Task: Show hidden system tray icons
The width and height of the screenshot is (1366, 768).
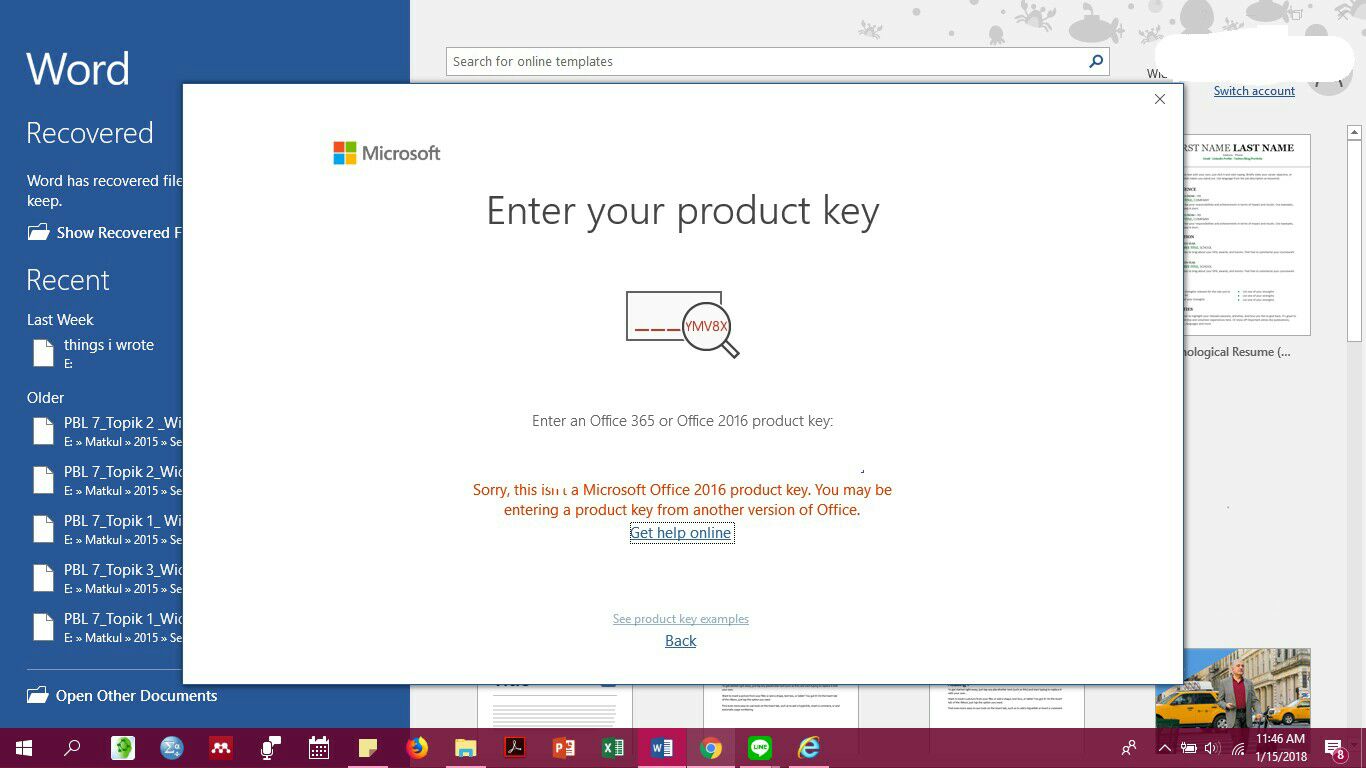Action: pos(1165,748)
